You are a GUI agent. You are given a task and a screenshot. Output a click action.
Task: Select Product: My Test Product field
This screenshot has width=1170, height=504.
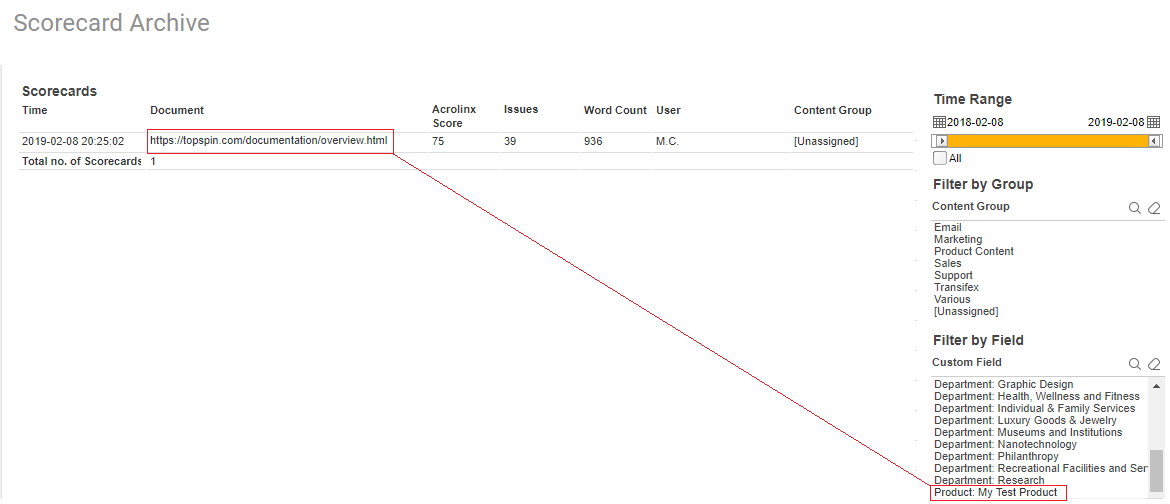995,492
